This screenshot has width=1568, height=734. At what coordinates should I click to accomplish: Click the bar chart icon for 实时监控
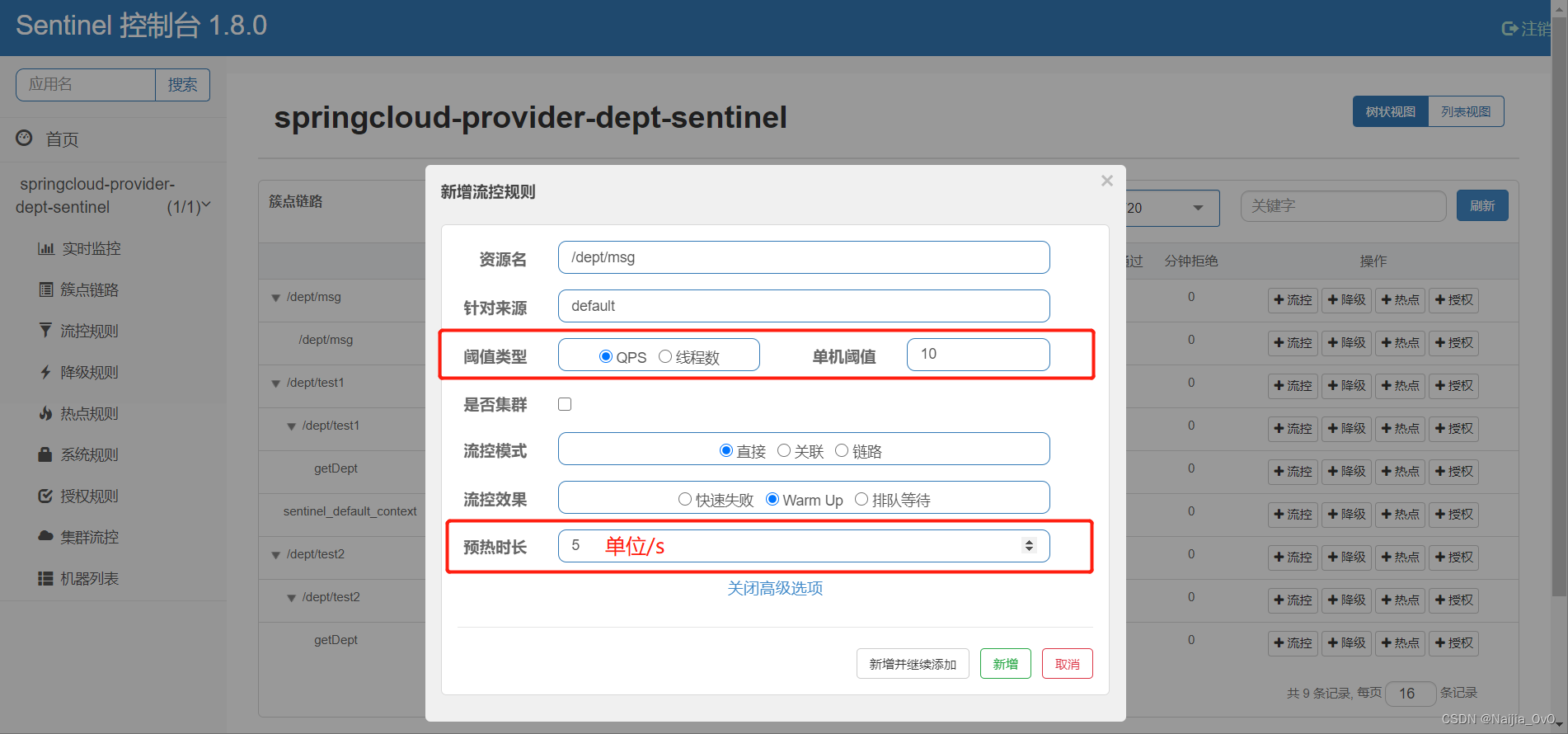(x=46, y=248)
